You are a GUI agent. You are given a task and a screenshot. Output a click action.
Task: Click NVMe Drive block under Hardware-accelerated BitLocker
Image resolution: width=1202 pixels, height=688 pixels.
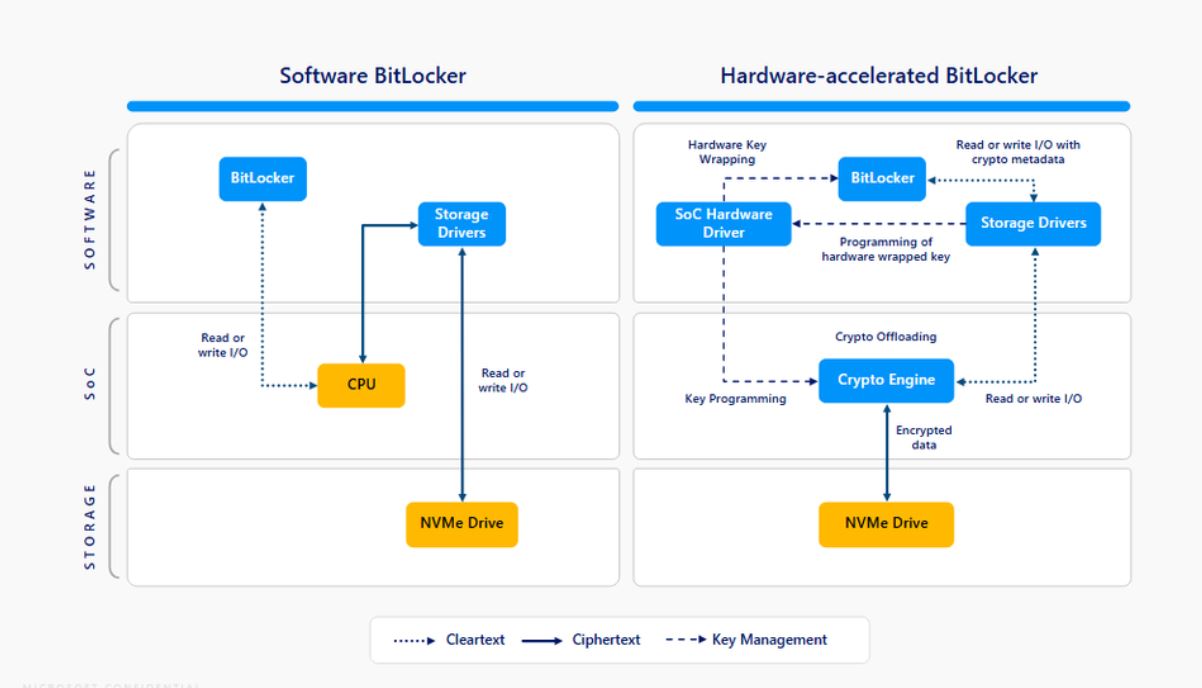(885, 524)
